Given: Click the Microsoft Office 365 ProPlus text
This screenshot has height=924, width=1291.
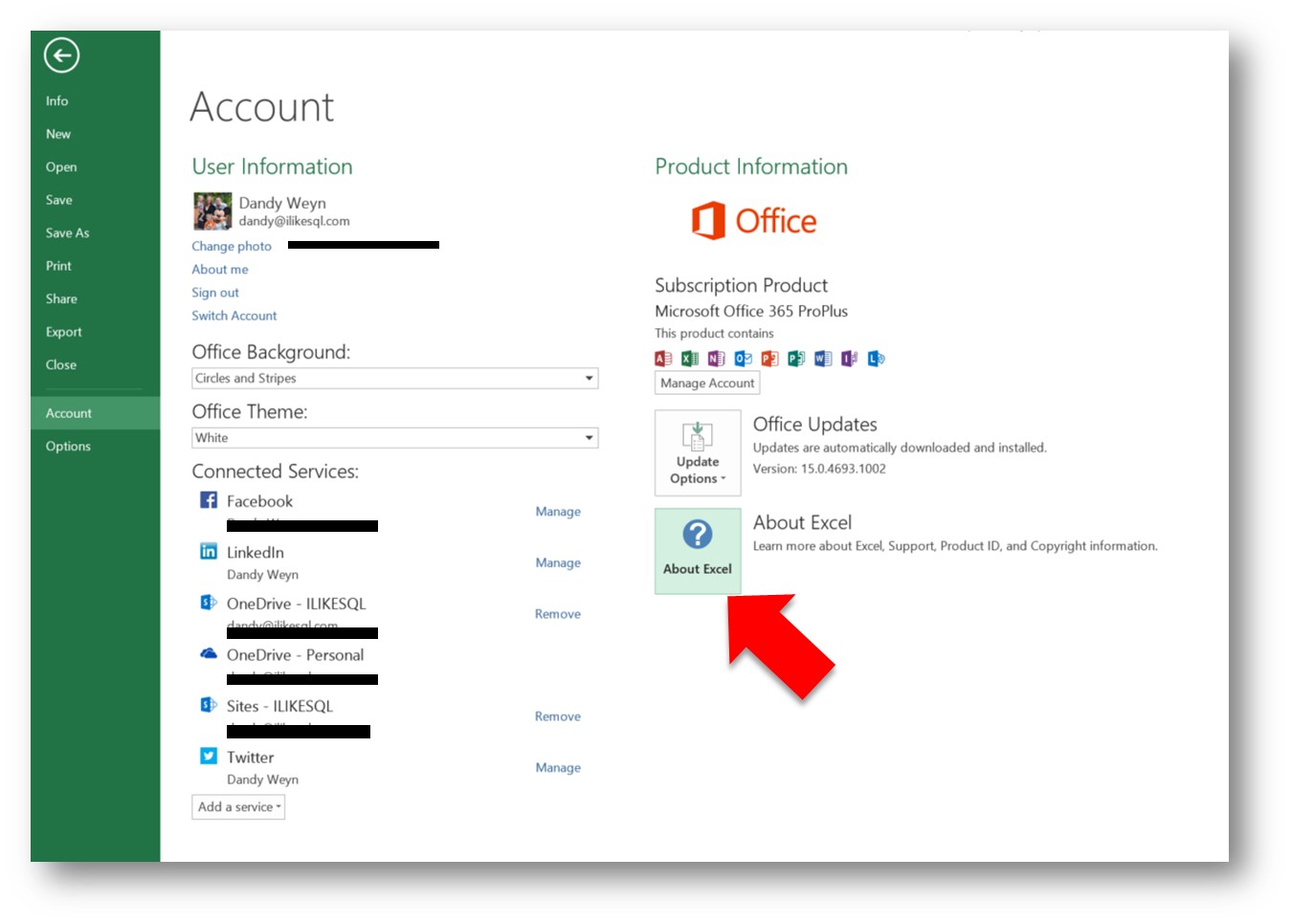Looking at the screenshot, I should click(x=751, y=311).
